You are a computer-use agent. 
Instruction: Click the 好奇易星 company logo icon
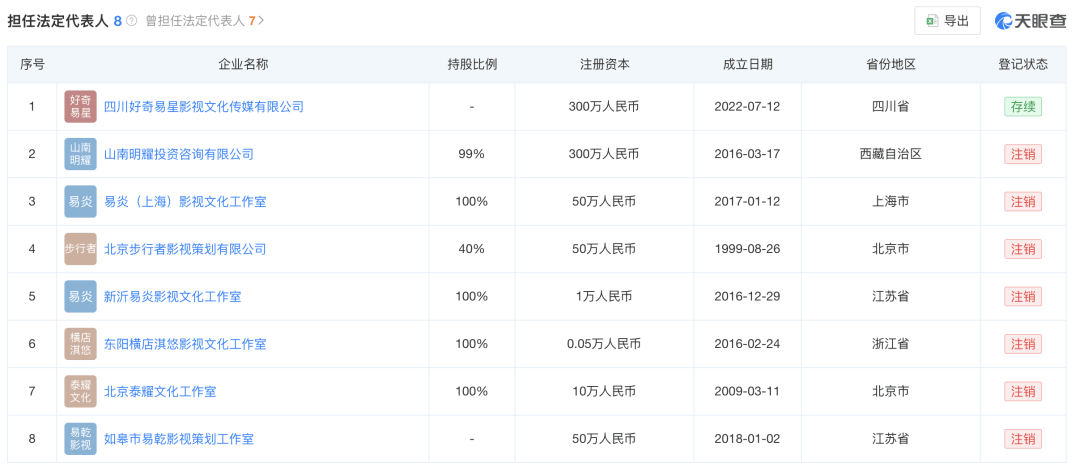point(80,107)
